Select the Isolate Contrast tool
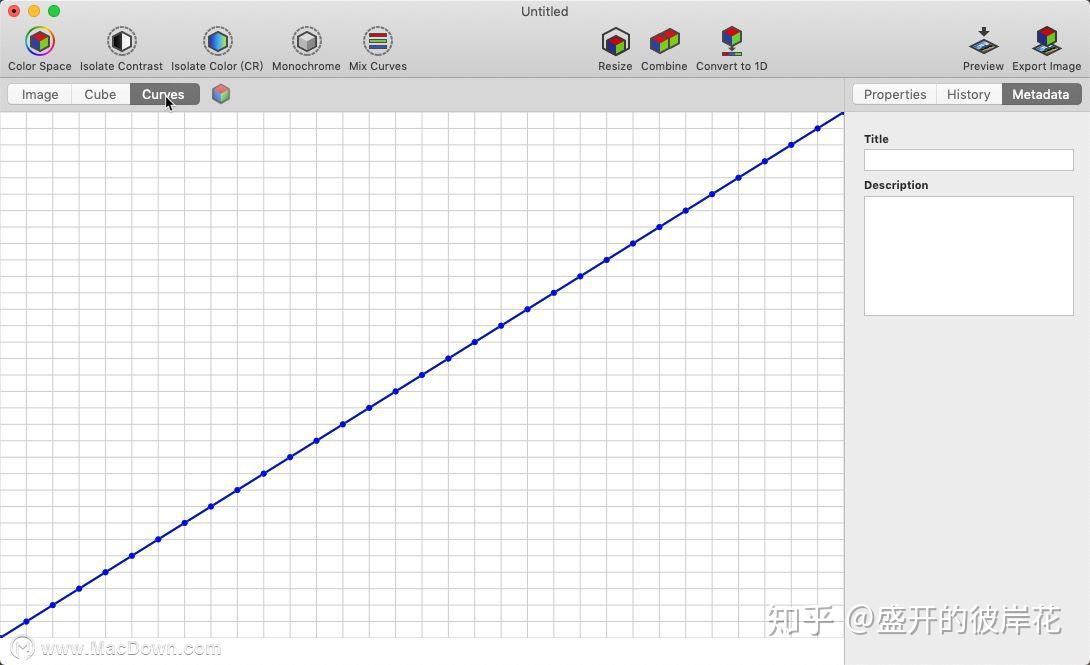 (x=120, y=42)
